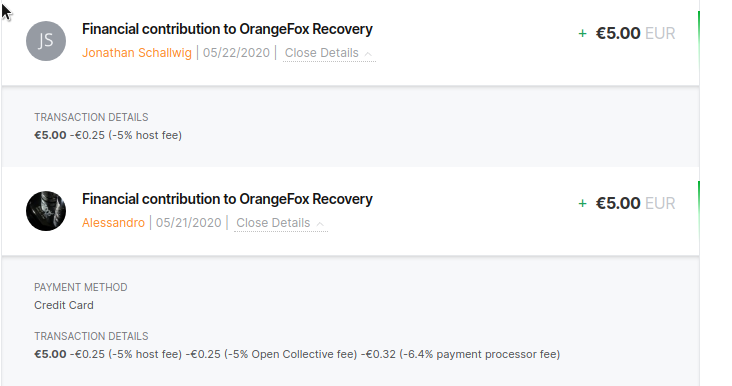
Task: Click the Credit Card payment method text
Action: [x=64, y=305]
